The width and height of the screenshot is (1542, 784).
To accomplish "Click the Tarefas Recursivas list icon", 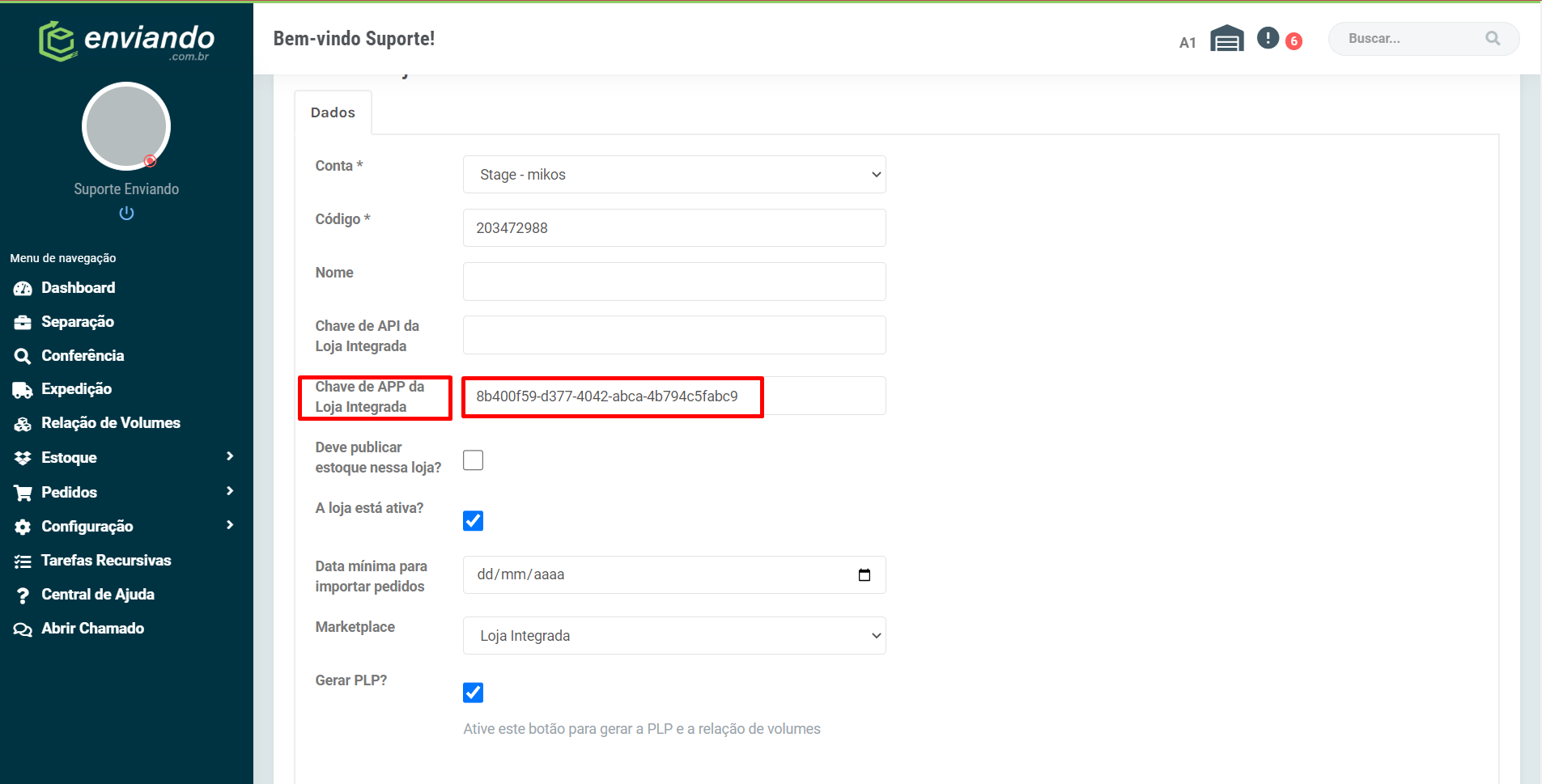I will pos(23,561).
